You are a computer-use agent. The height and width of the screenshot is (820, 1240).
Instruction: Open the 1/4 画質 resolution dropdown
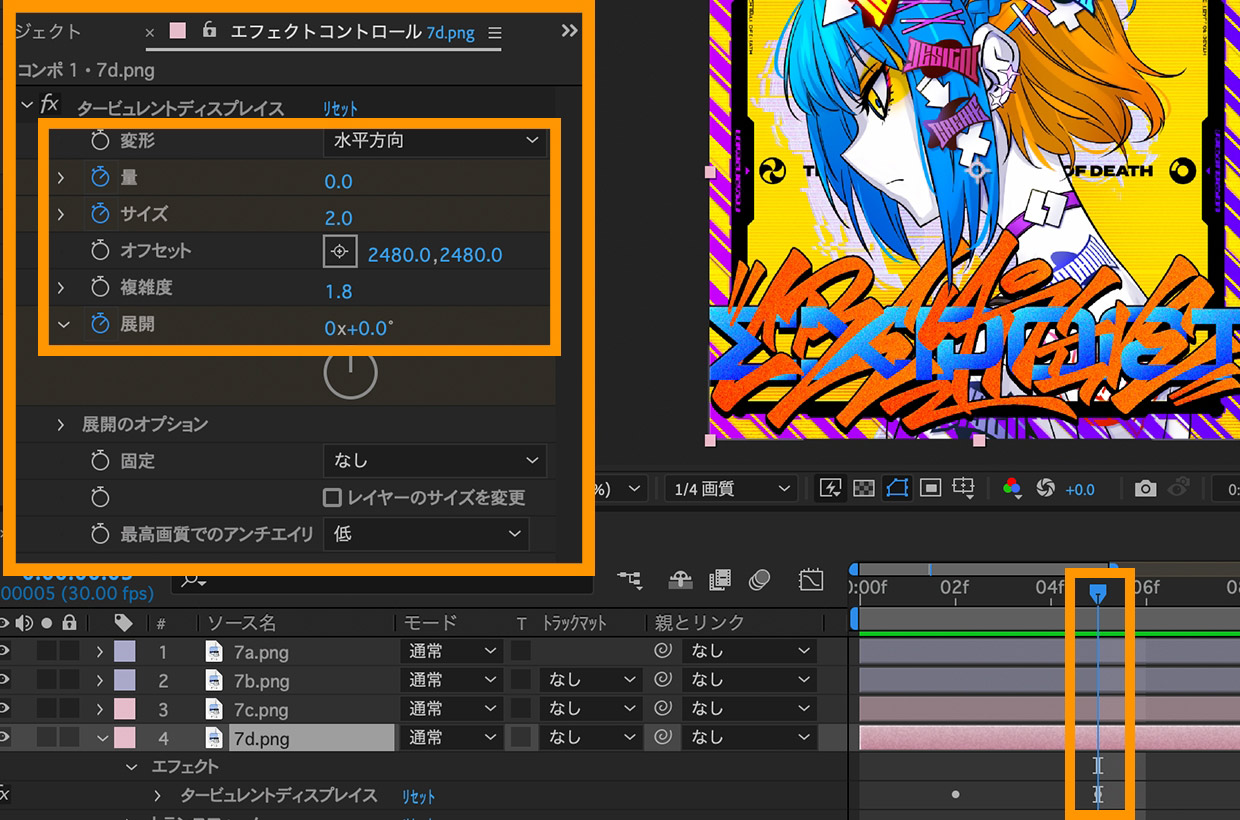tap(732, 489)
